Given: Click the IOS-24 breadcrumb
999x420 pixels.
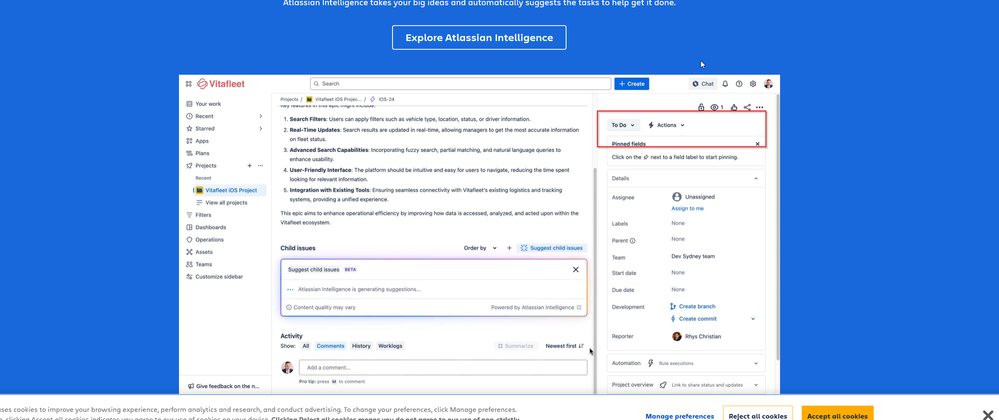Looking at the screenshot, I should [x=387, y=99].
